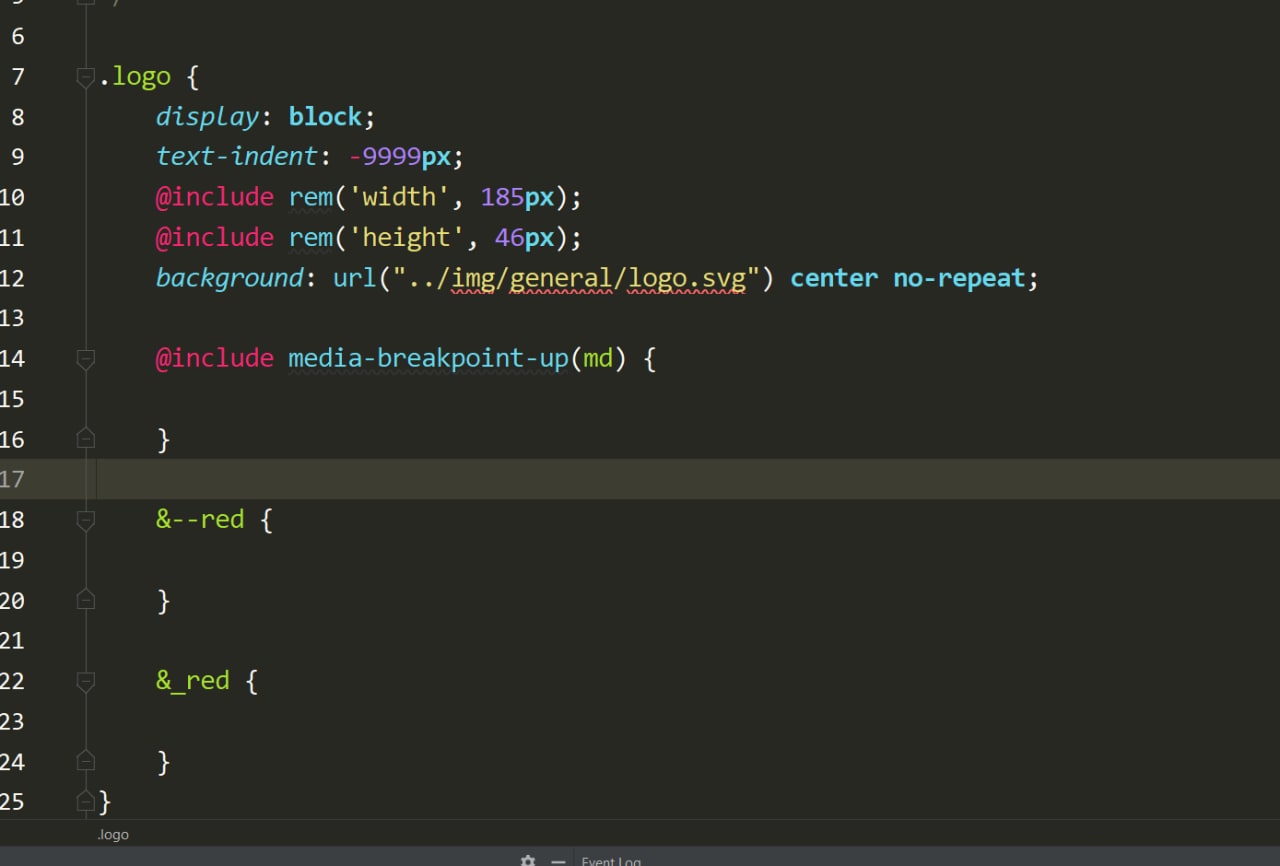Place the caret on highlighted empty line 17

click(688, 479)
